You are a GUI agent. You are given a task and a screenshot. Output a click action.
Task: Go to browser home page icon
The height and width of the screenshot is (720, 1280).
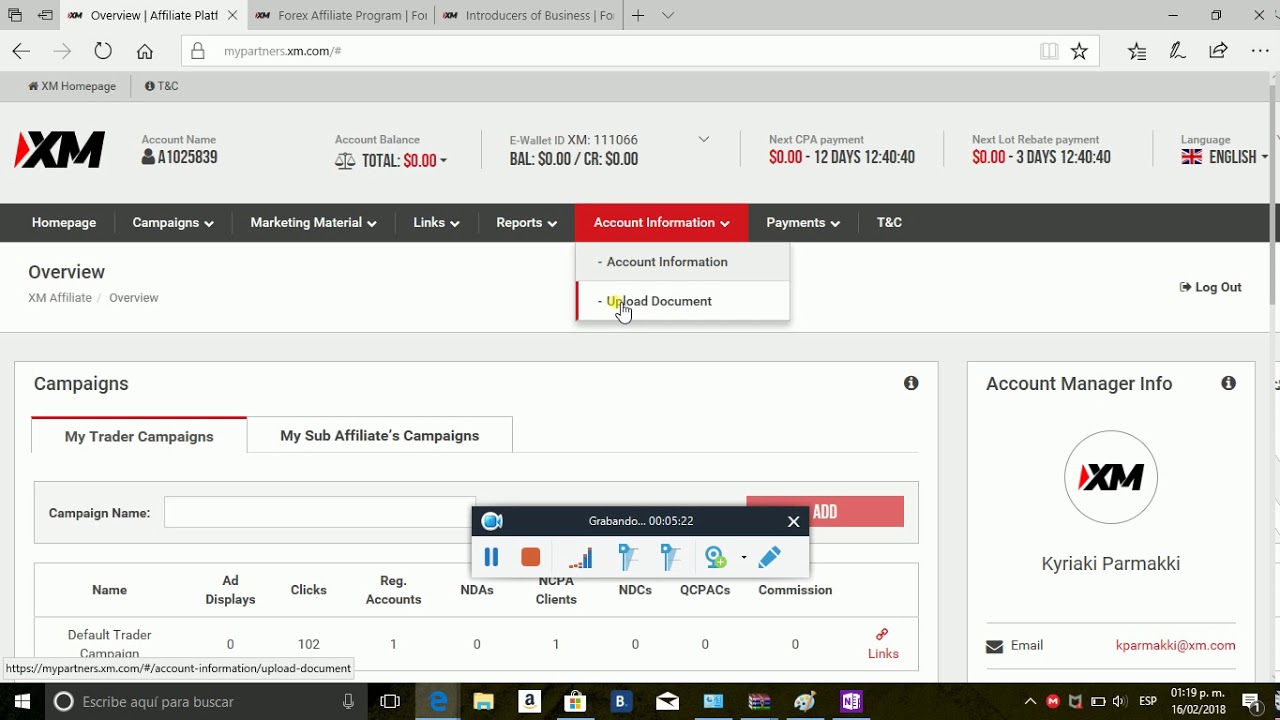[145, 51]
